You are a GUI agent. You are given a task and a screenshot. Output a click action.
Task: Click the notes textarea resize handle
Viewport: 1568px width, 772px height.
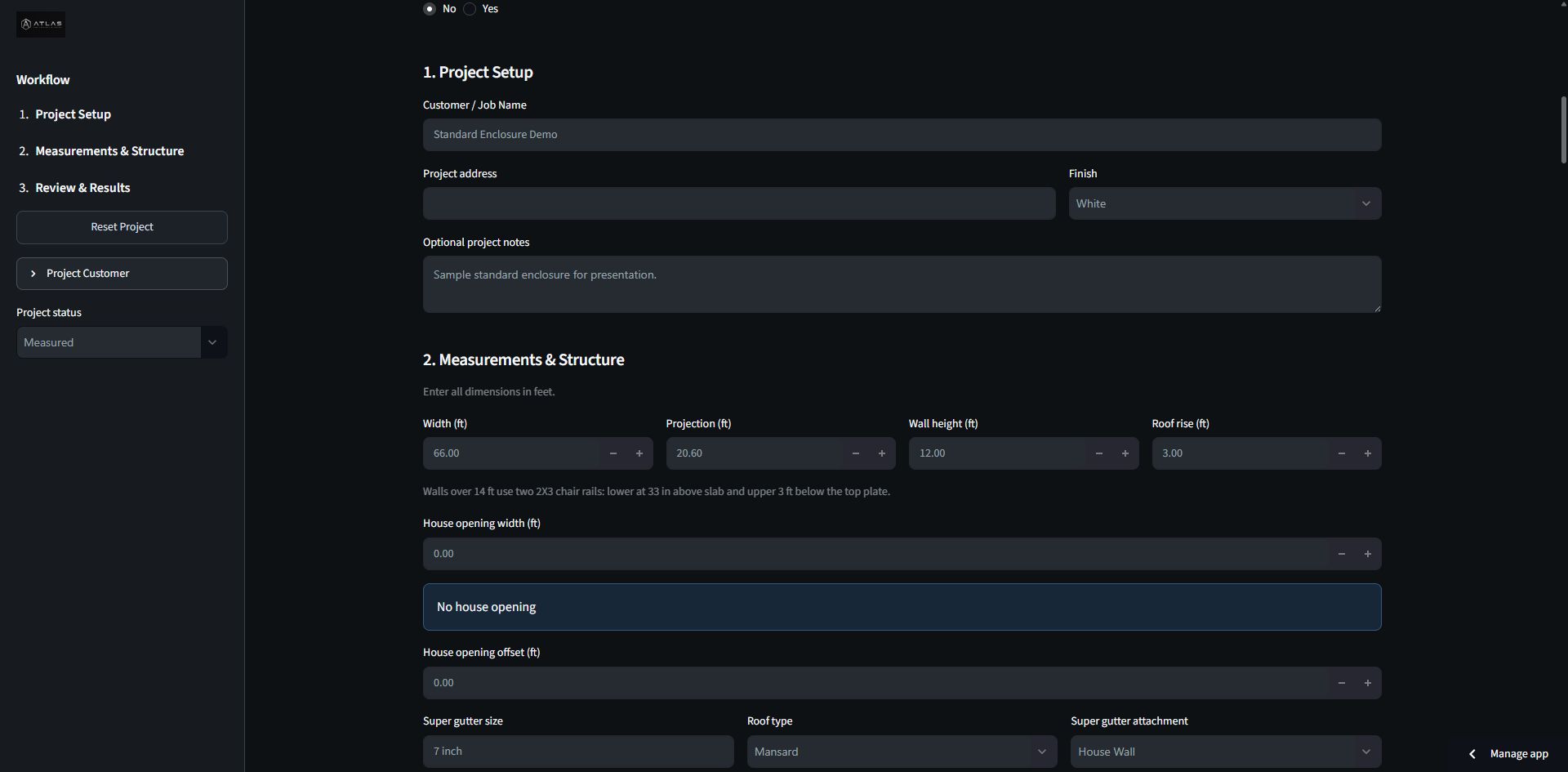[1377, 308]
